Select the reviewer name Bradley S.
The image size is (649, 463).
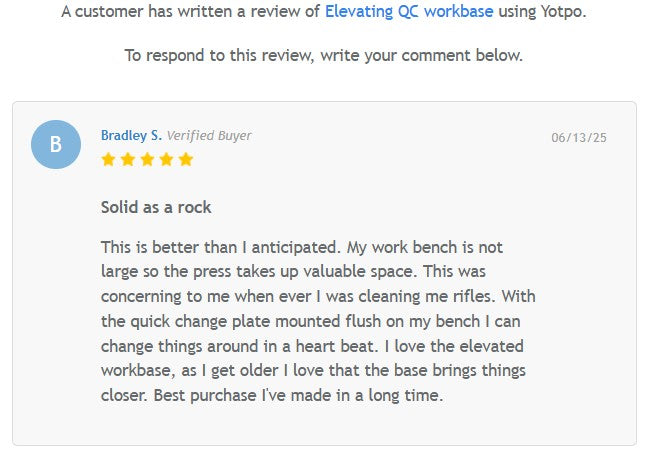click(x=131, y=135)
